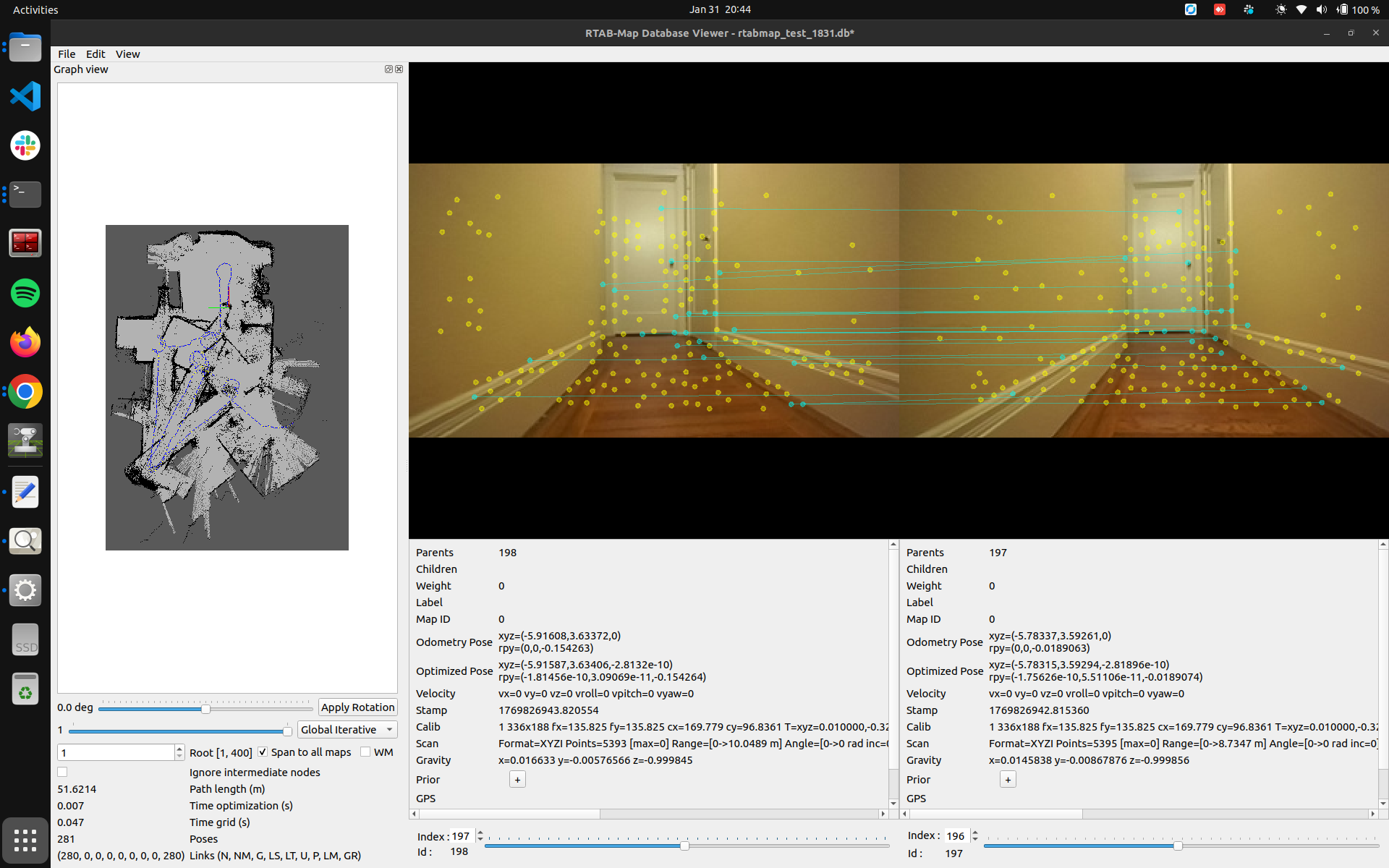Open the View menu

pyautogui.click(x=127, y=54)
